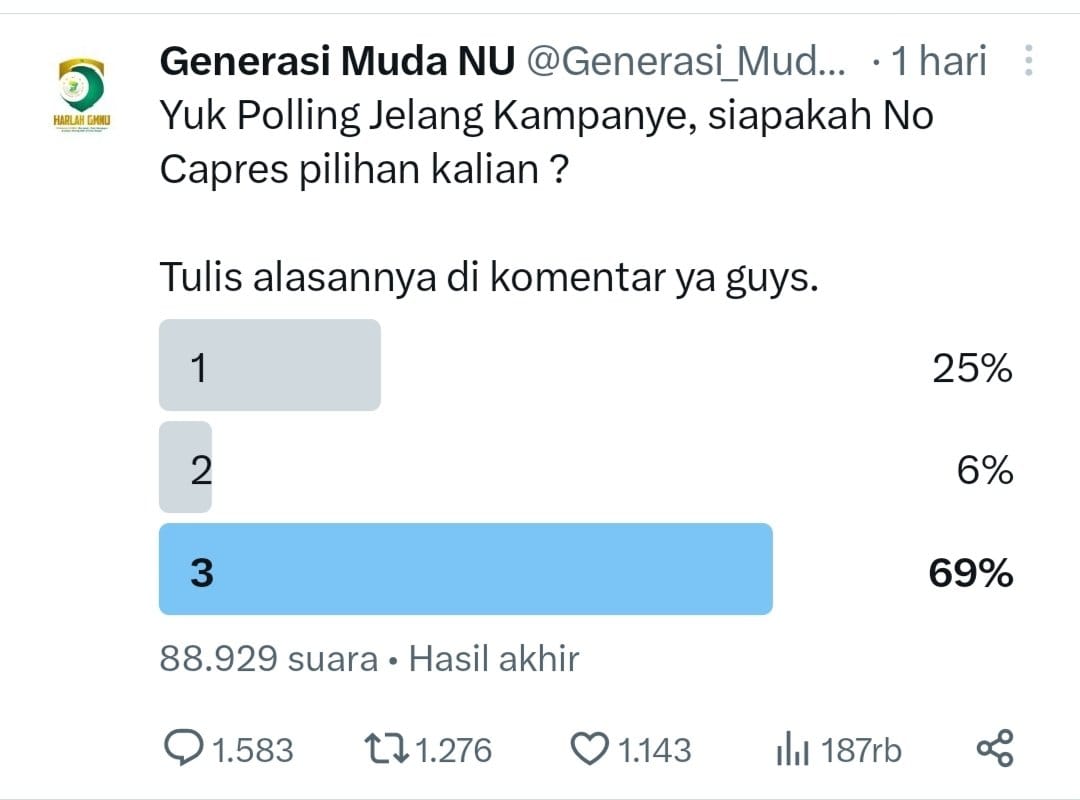Tap the 25% poll result
The height and width of the screenshot is (800, 1080).
click(972, 368)
